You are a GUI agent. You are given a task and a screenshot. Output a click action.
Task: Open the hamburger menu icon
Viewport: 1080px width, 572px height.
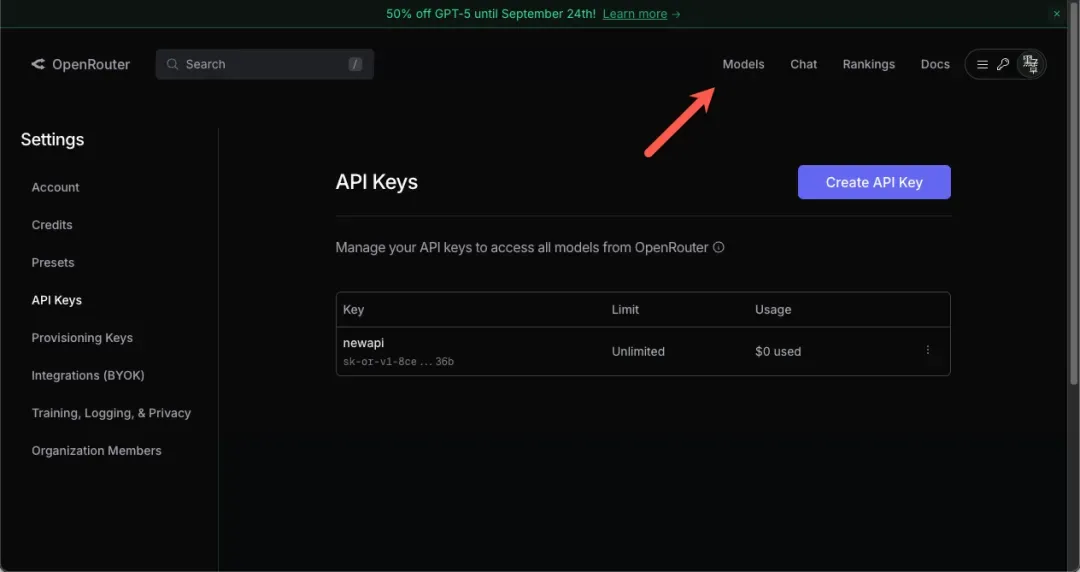click(x=982, y=64)
